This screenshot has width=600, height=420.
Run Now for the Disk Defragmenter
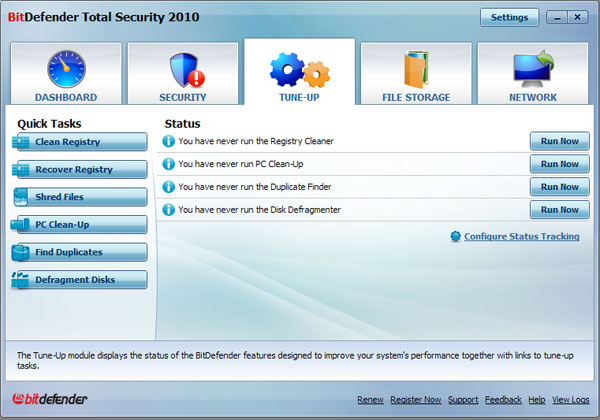tap(559, 210)
